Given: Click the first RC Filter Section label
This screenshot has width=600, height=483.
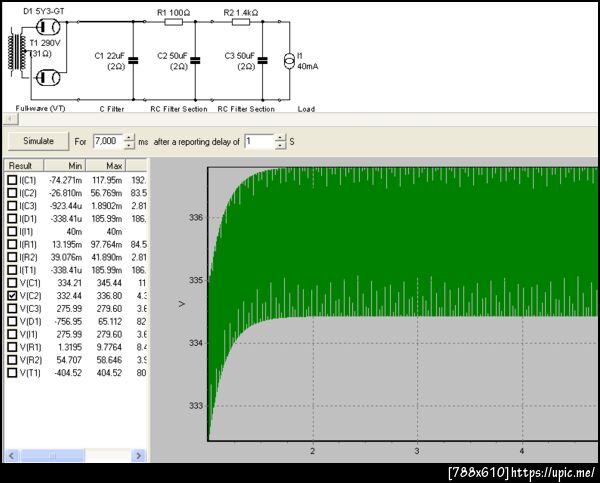Looking at the screenshot, I should click(179, 109).
